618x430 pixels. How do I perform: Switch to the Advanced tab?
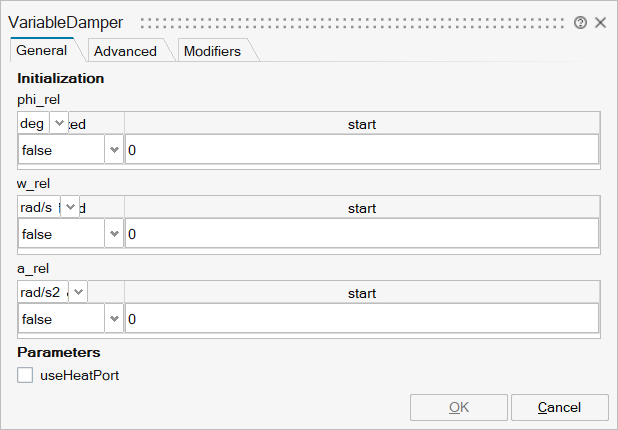[x=125, y=51]
